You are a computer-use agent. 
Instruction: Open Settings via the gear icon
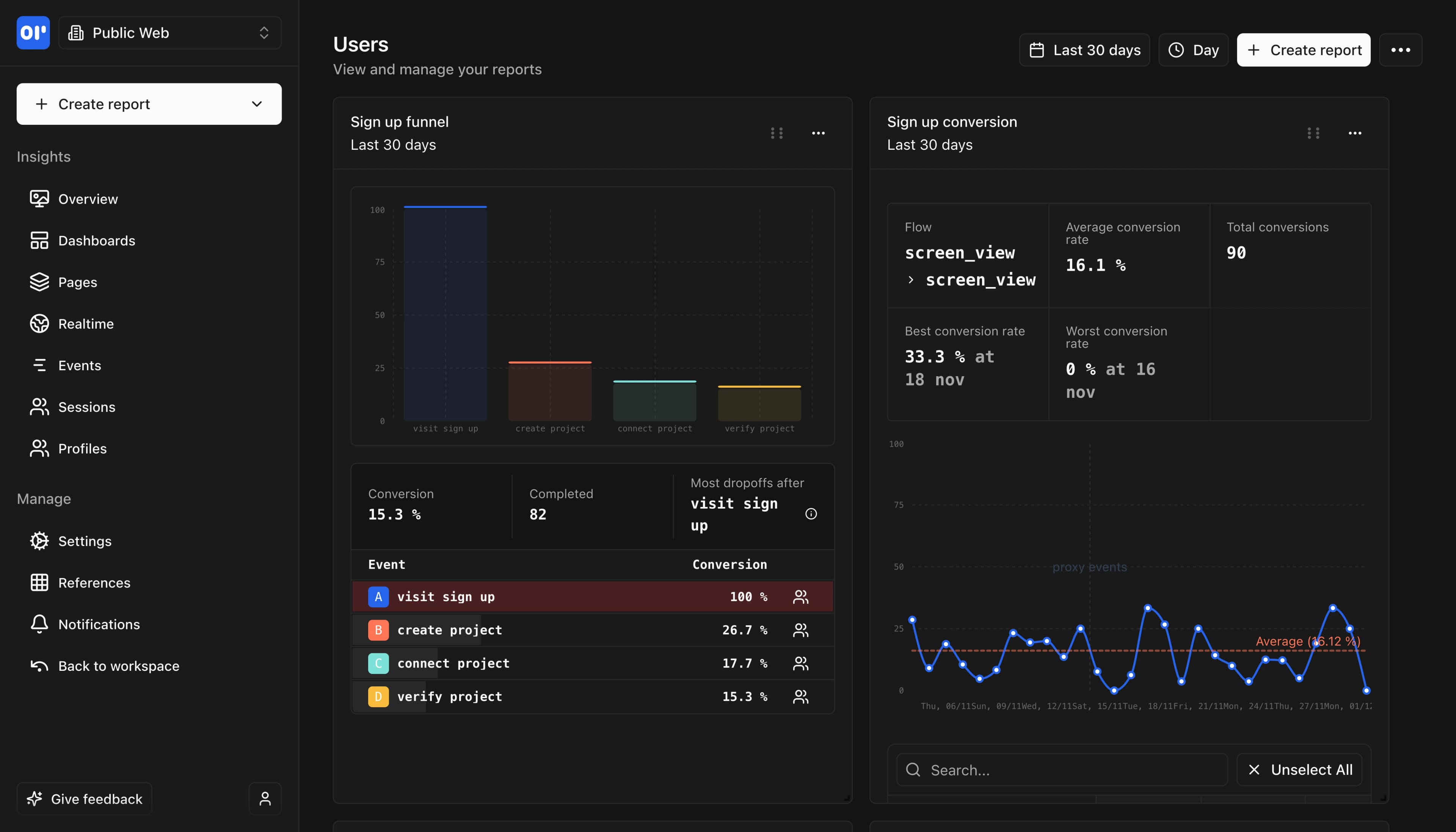point(39,540)
